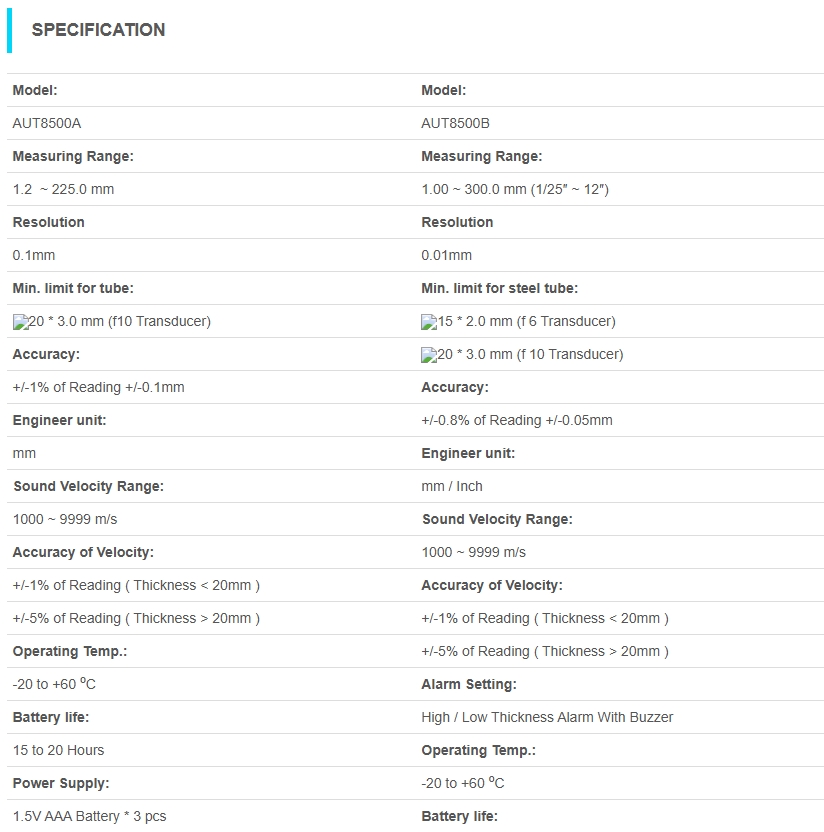Click the Power Supply label
Viewport: 824px width, 832px height.
pos(61,783)
